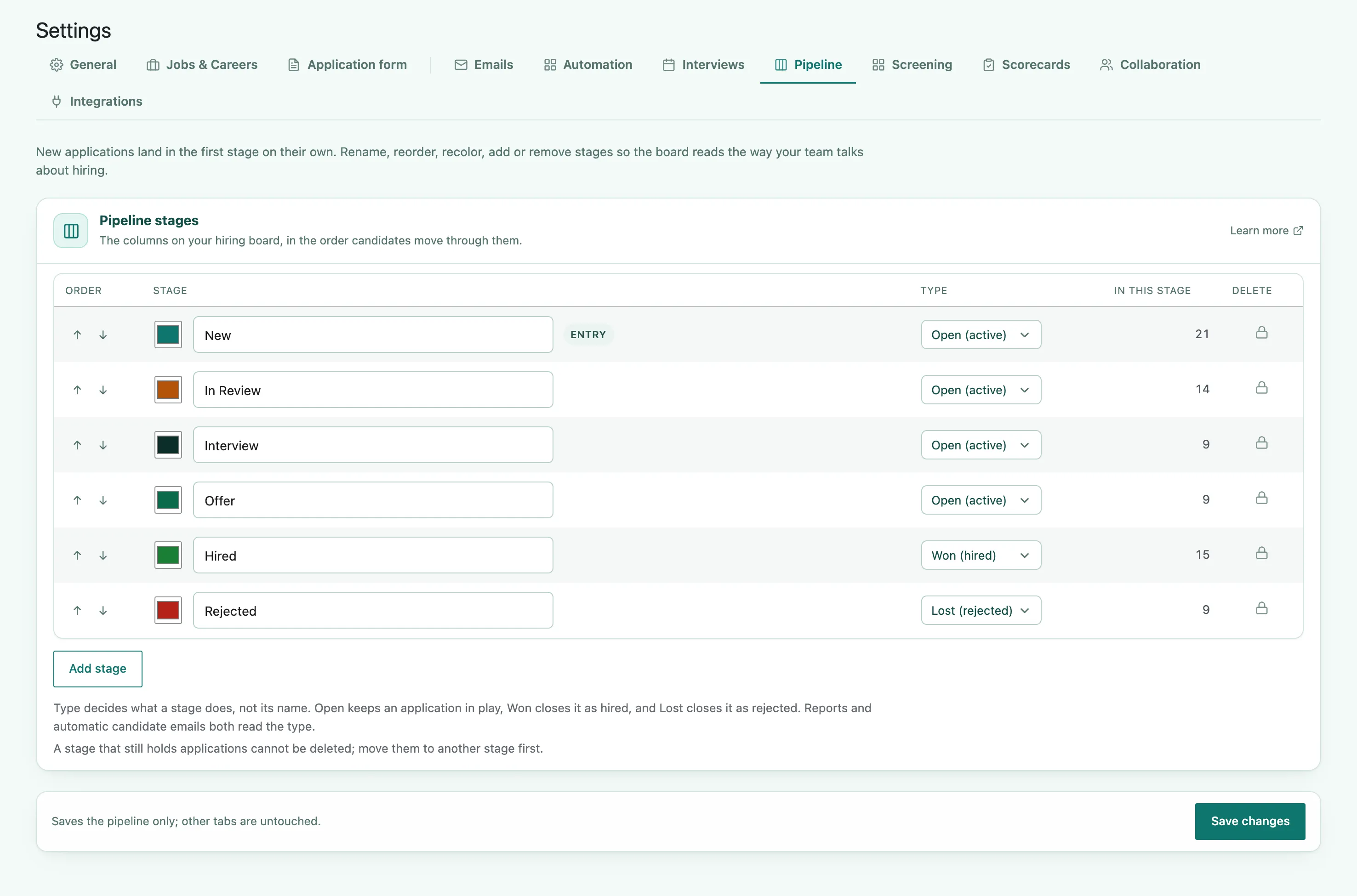Open the type dropdown for In Review
The image size is (1357, 896).
pyautogui.click(x=981, y=390)
